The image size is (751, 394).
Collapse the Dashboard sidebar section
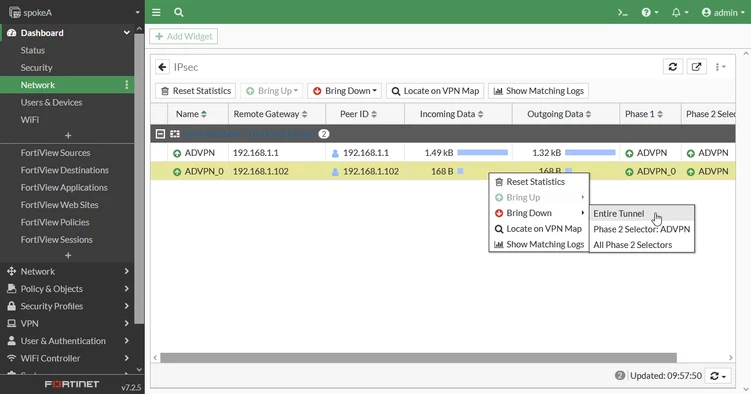click(126, 33)
